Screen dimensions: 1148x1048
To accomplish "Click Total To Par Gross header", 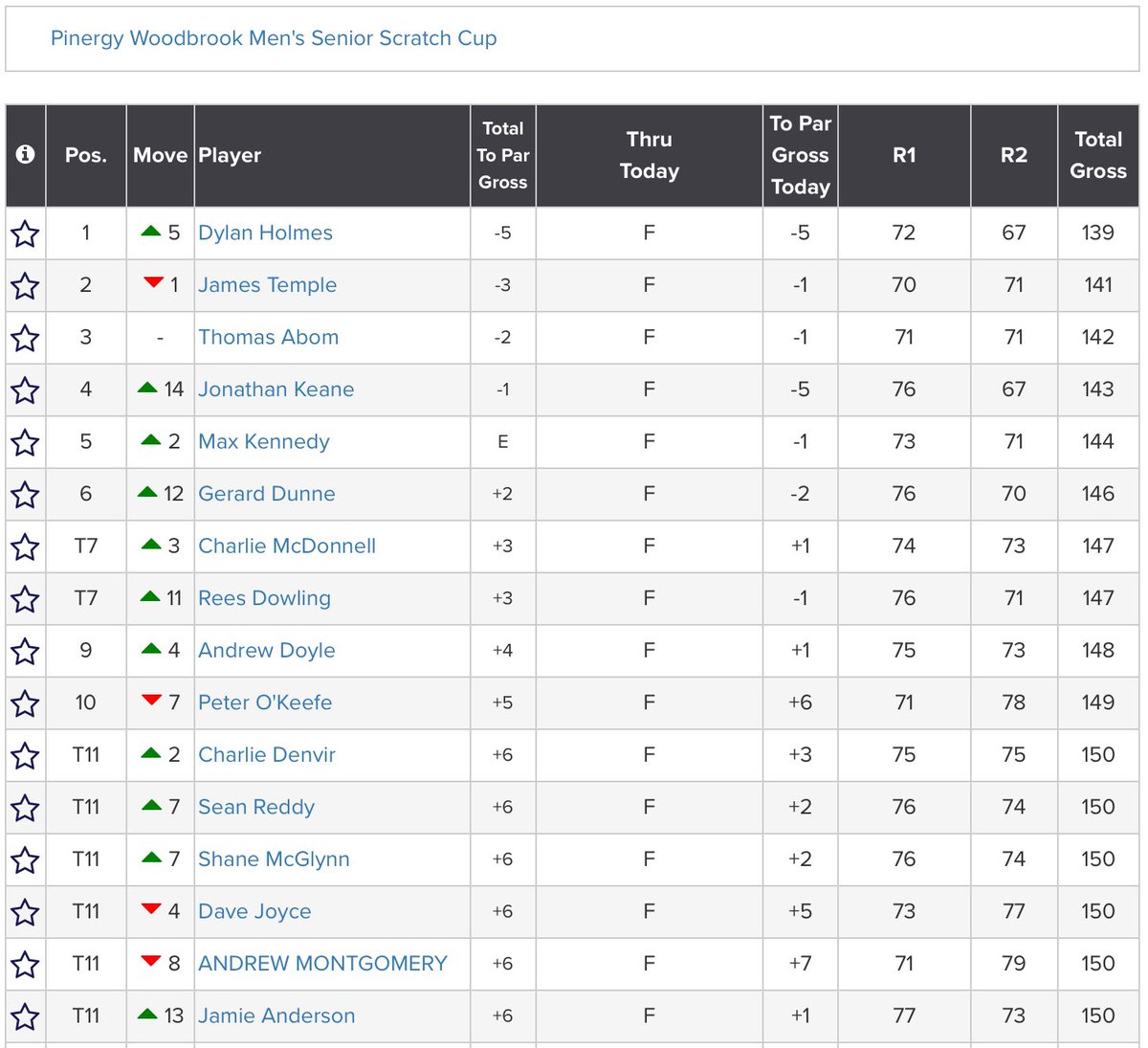I will (x=502, y=155).
